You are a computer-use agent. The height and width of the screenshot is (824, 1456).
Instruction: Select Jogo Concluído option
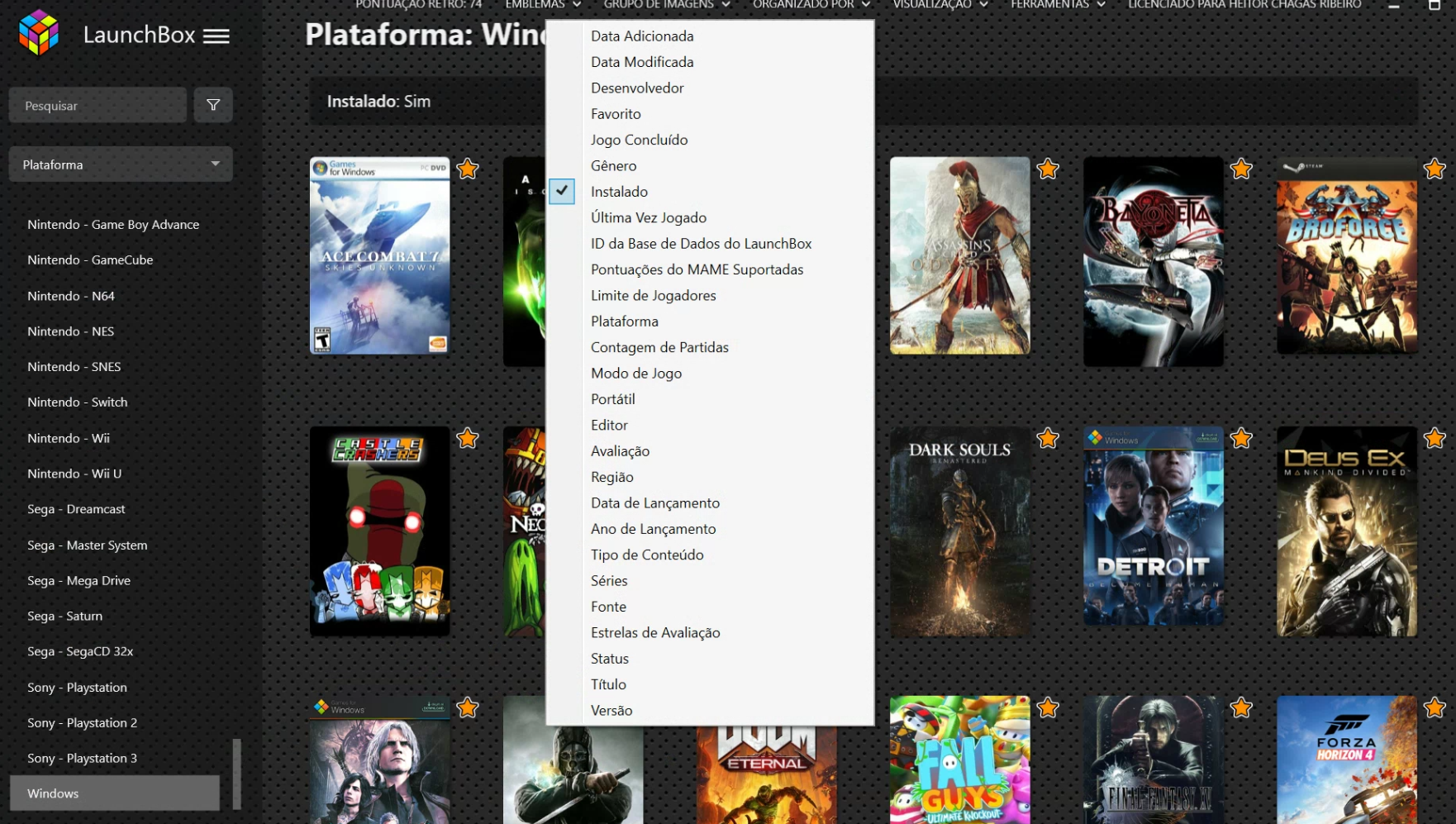[639, 140]
